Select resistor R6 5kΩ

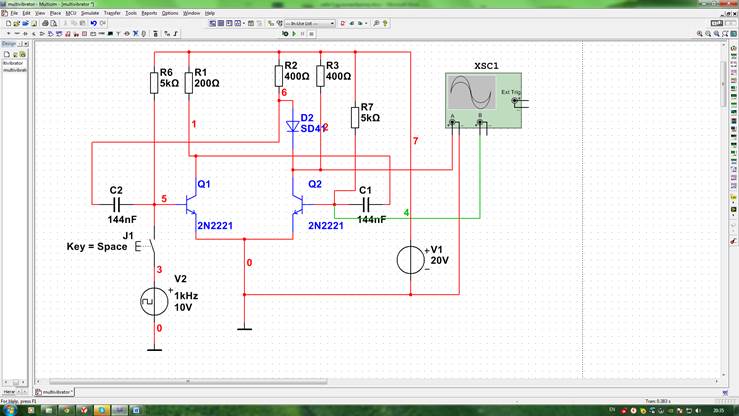154,83
